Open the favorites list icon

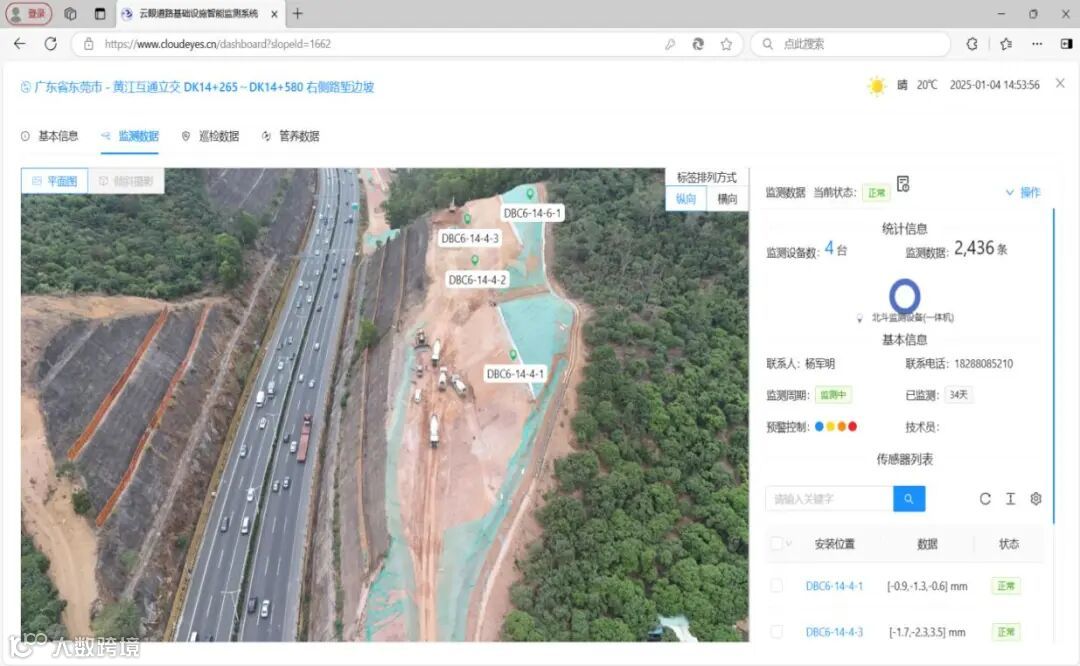point(1006,44)
